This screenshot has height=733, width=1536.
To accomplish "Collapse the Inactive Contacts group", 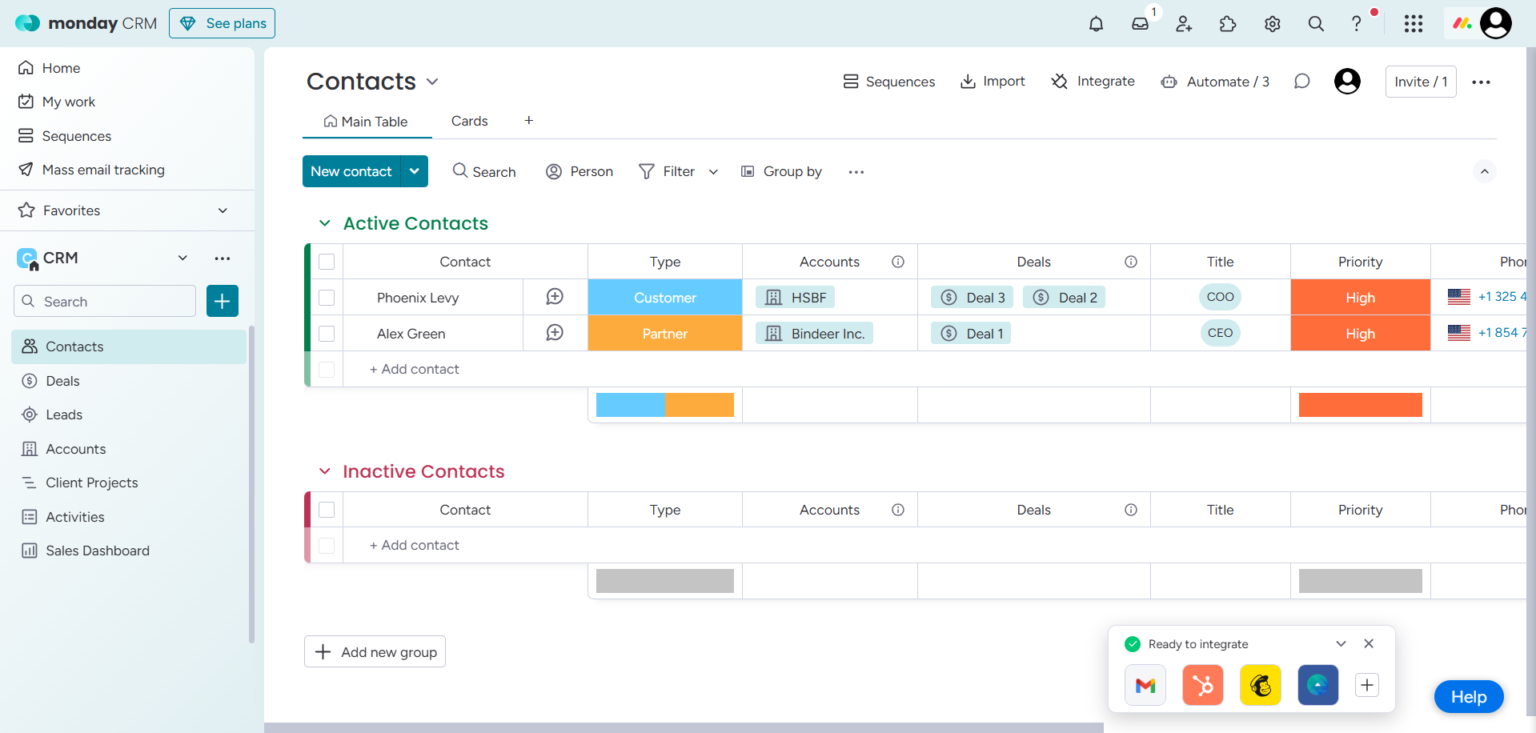I will (323, 471).
